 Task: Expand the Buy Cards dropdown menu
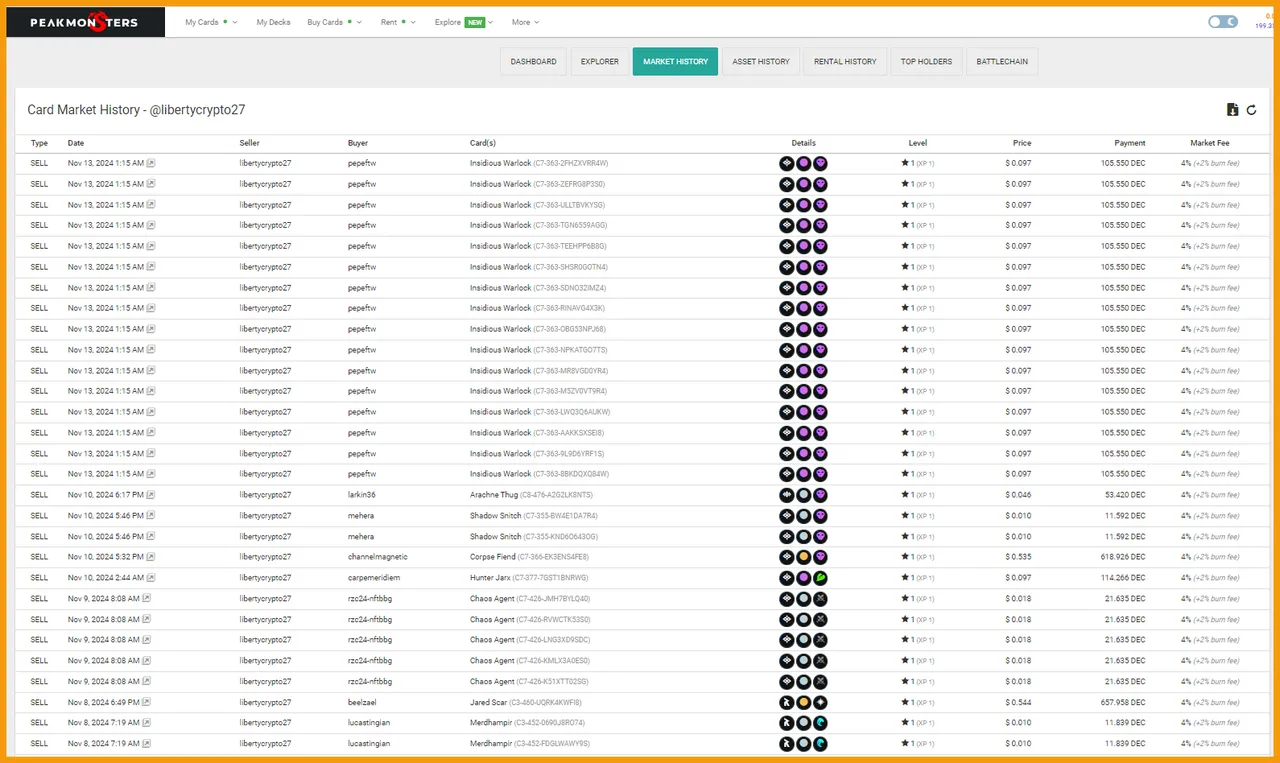335,22
